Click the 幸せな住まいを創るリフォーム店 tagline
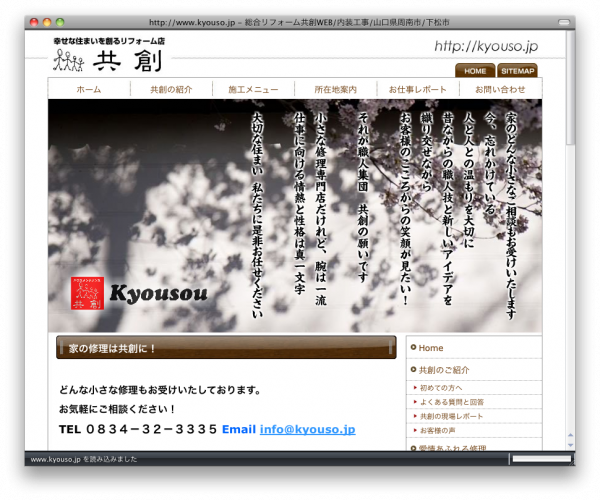 109,41
